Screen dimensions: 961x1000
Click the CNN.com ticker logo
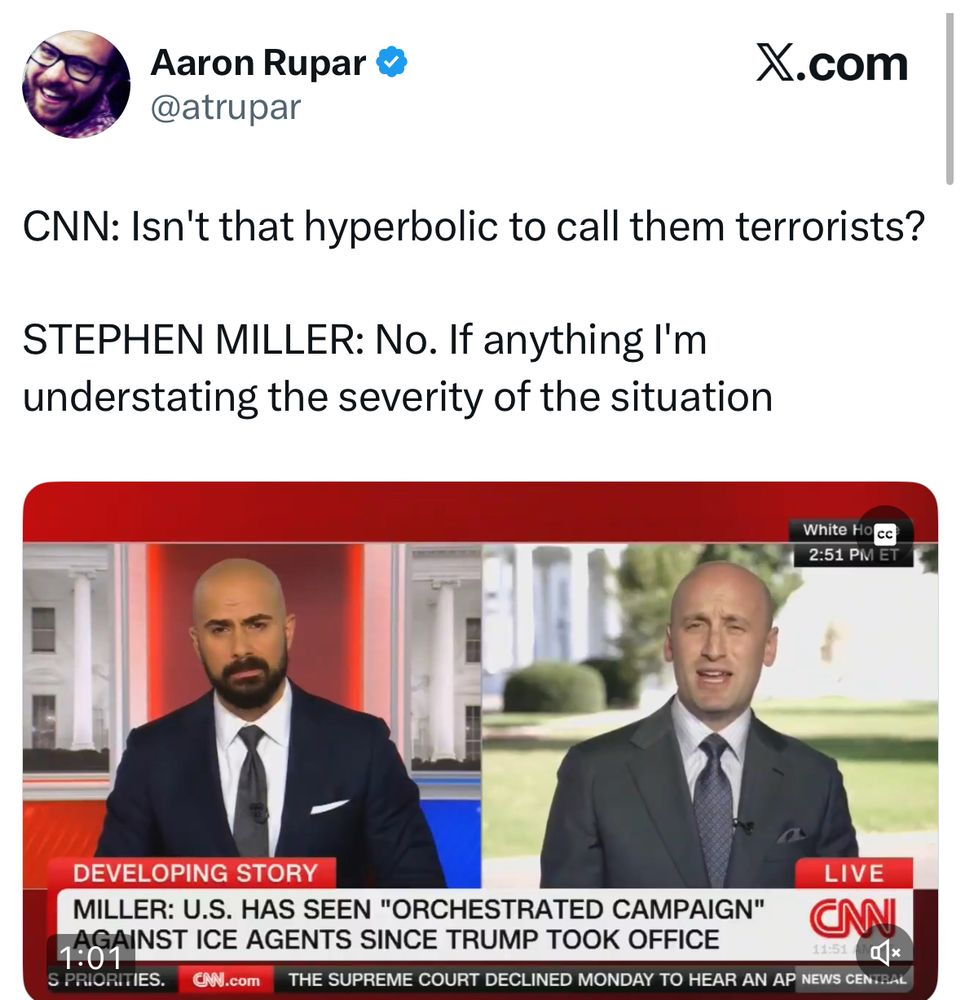point(226,980)
